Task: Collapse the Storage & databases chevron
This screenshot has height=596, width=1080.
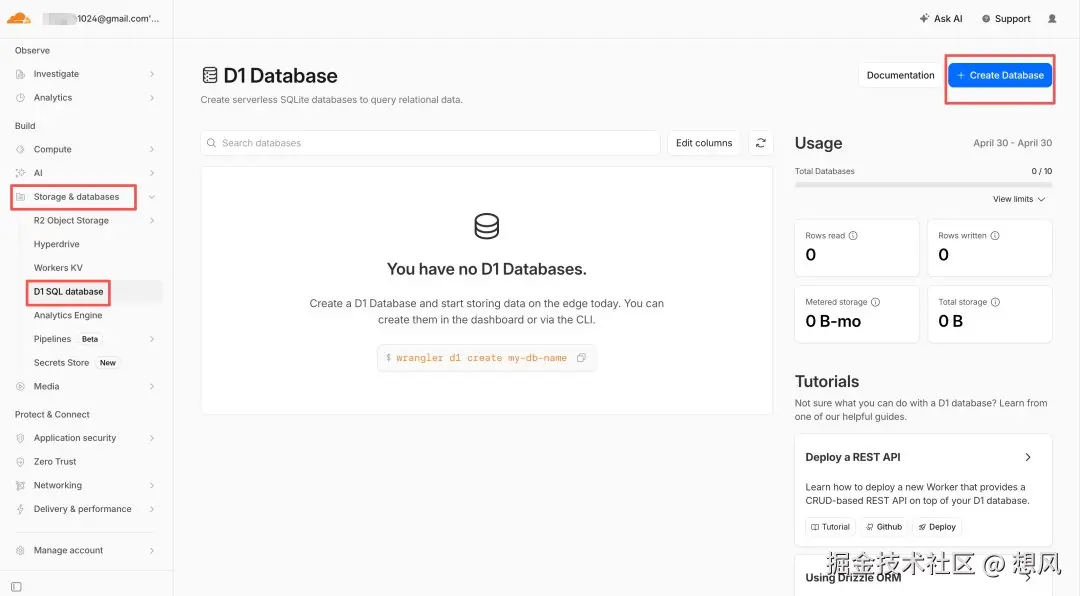Action: point(152,197)
